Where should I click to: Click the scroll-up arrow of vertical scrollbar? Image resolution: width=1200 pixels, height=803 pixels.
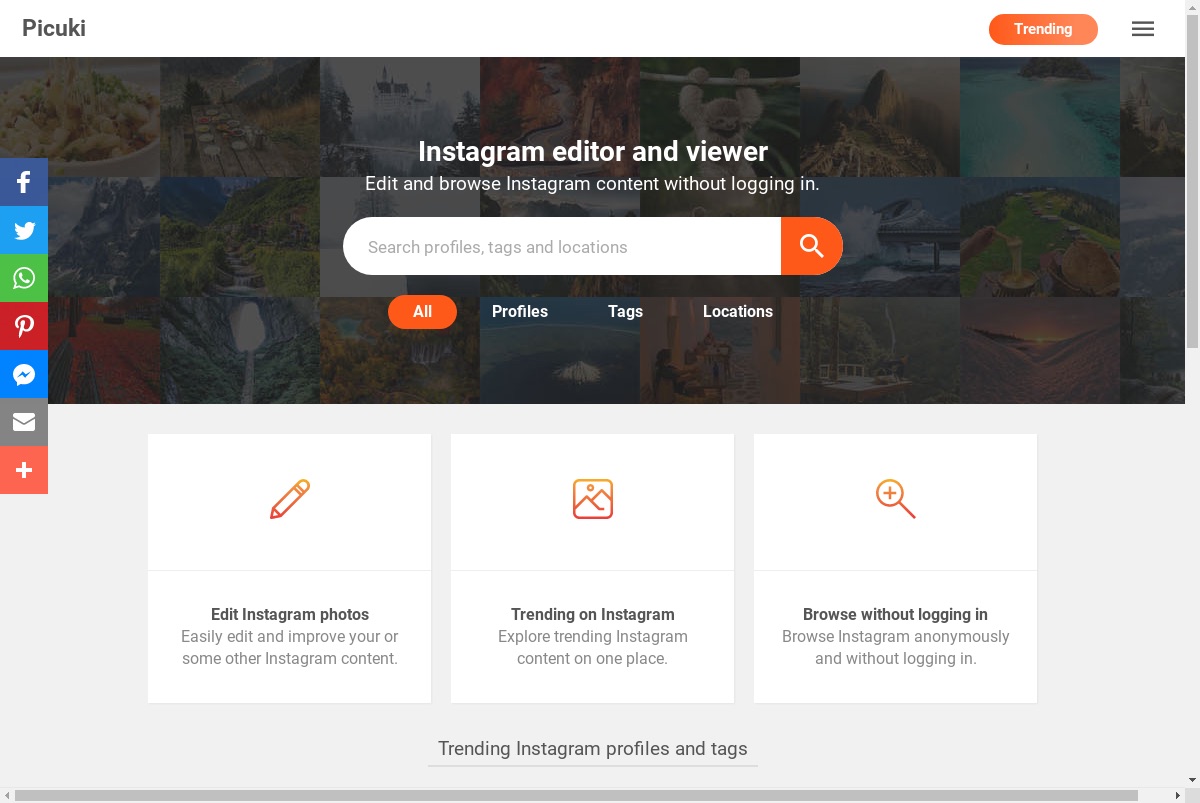click(x=1192, y=7)
